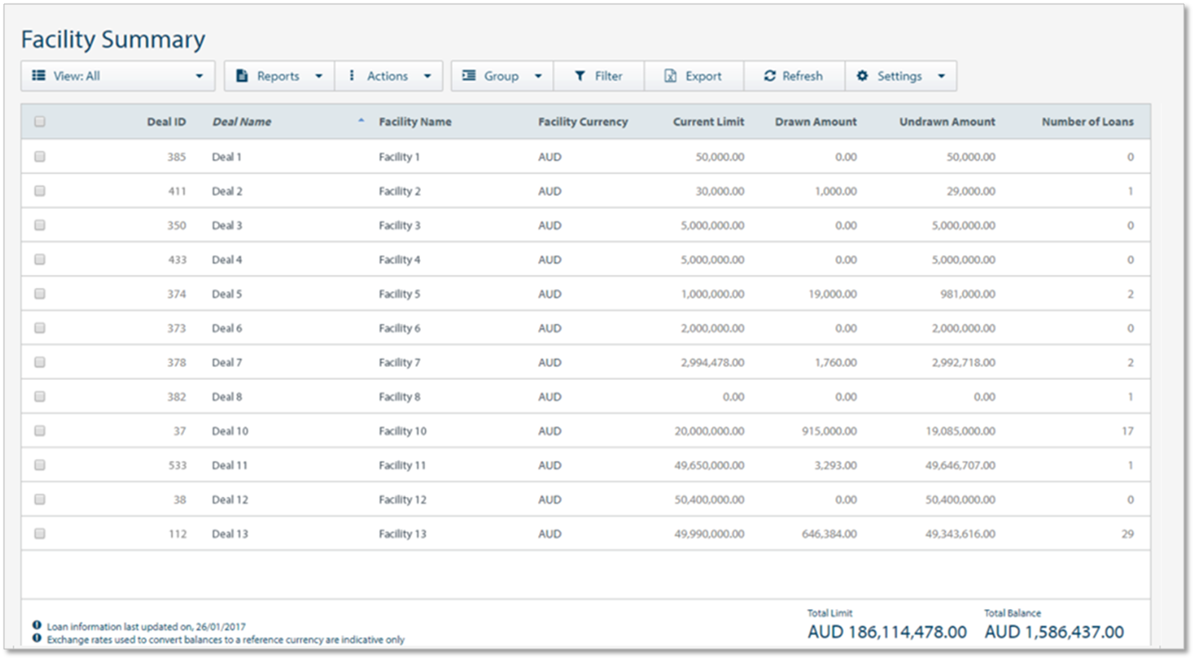Image resolution: width=1195 pixels, height=660 pixels.
Task: Tick the select-all checkbox in table header
Action: (x=40, y=122)
